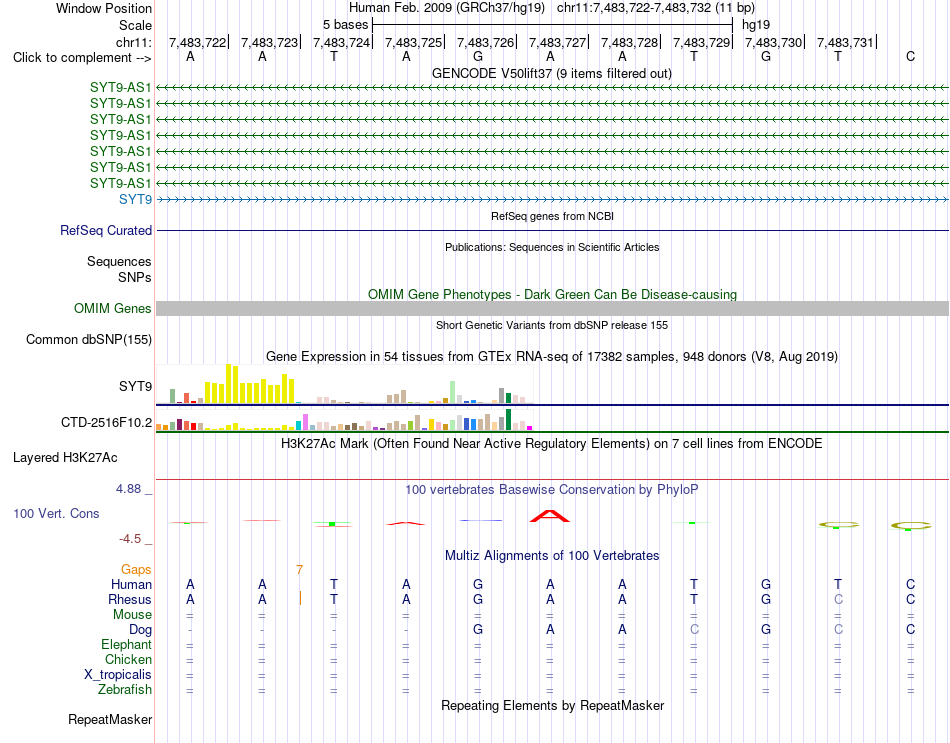This screenshot has width=950, height=743.
Task: Click Common dbSNP(155) track label
Action: pyautogui.click(x=88, y=339)
